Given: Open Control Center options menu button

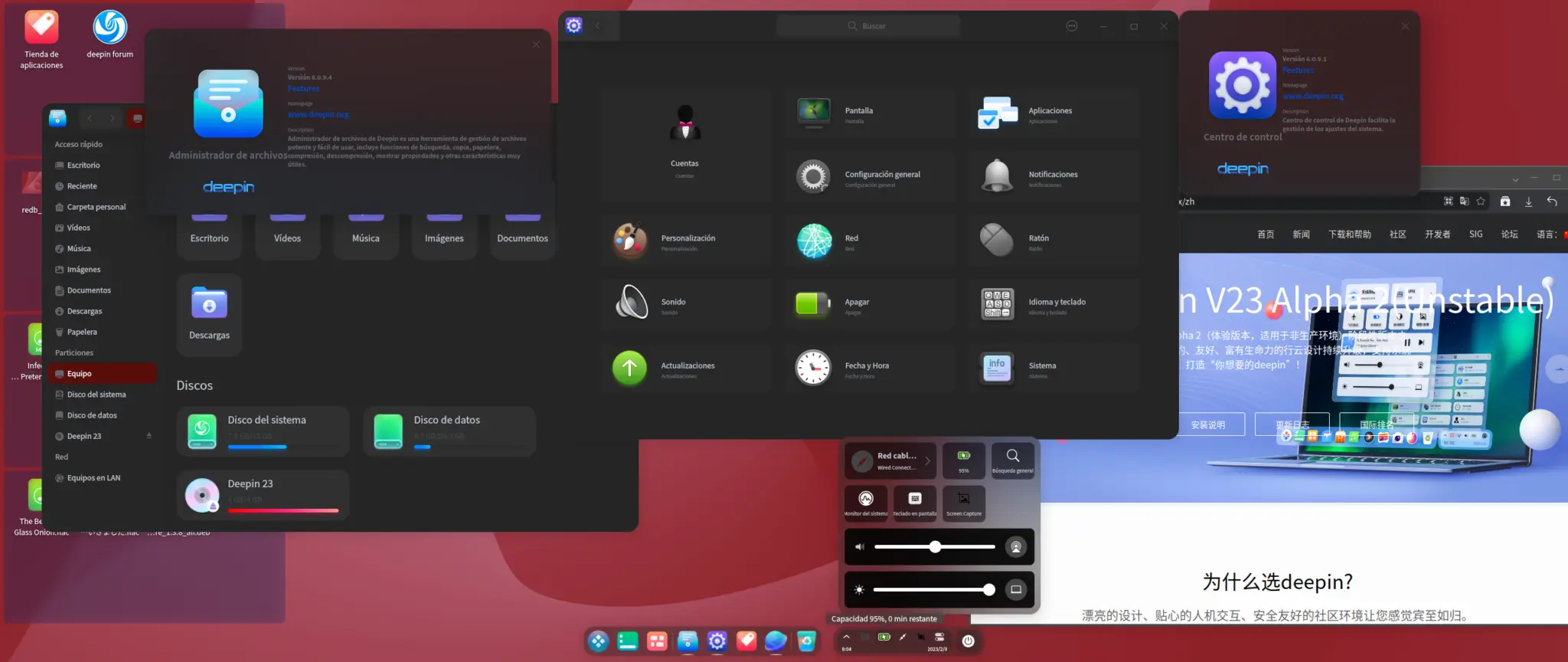Looking at the screenshot, I should pyautogui.click(x=1072, y=26).
